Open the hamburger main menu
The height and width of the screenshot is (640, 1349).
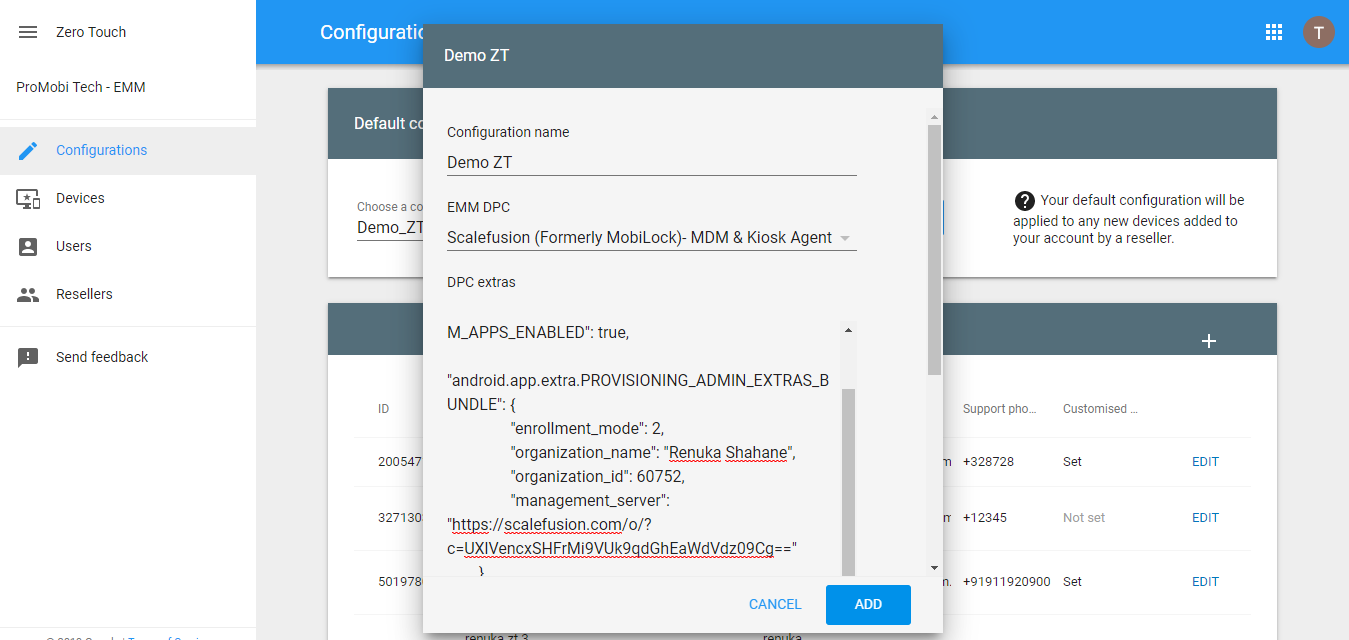pyautogui.click(x=28, y=32)
